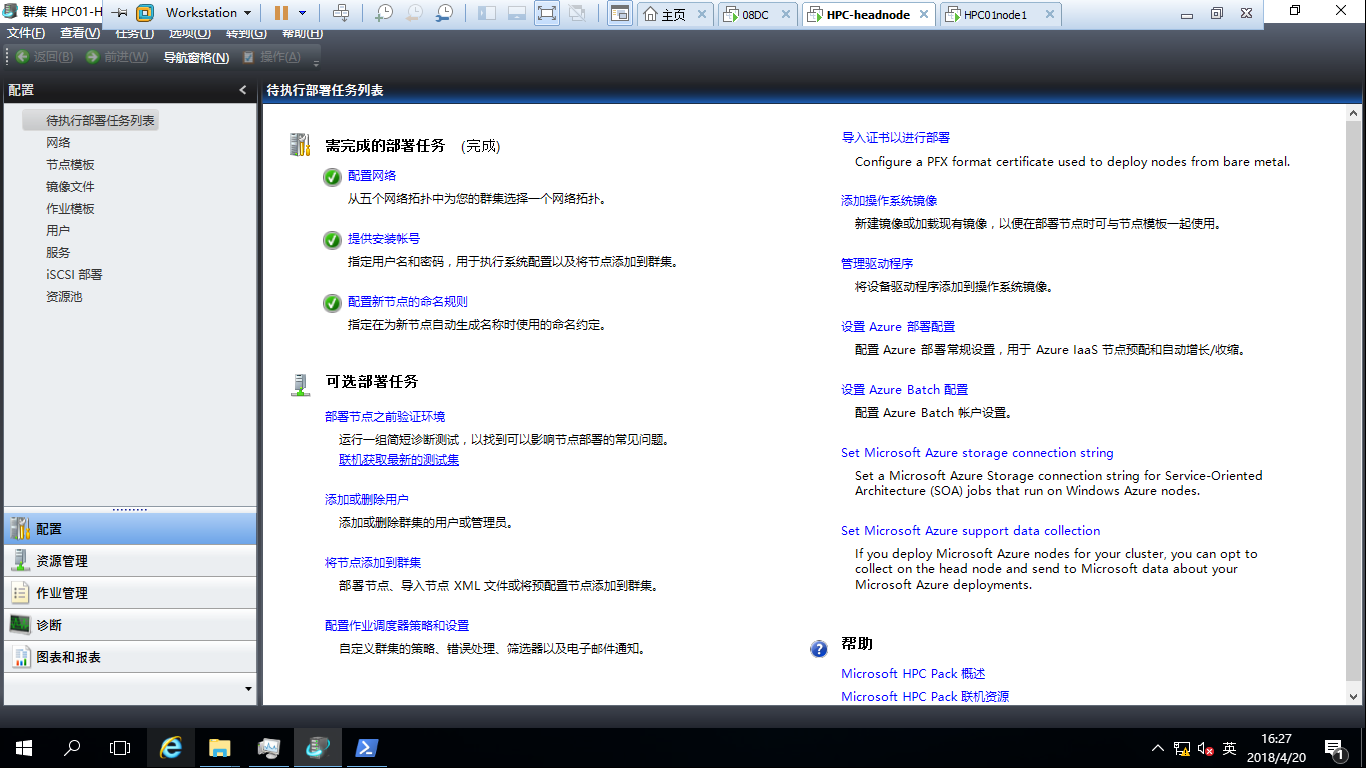The image size is (1366, 768).
Task: Pin the VMware toolbar with pushpin icon
Action: click(119, 13)
